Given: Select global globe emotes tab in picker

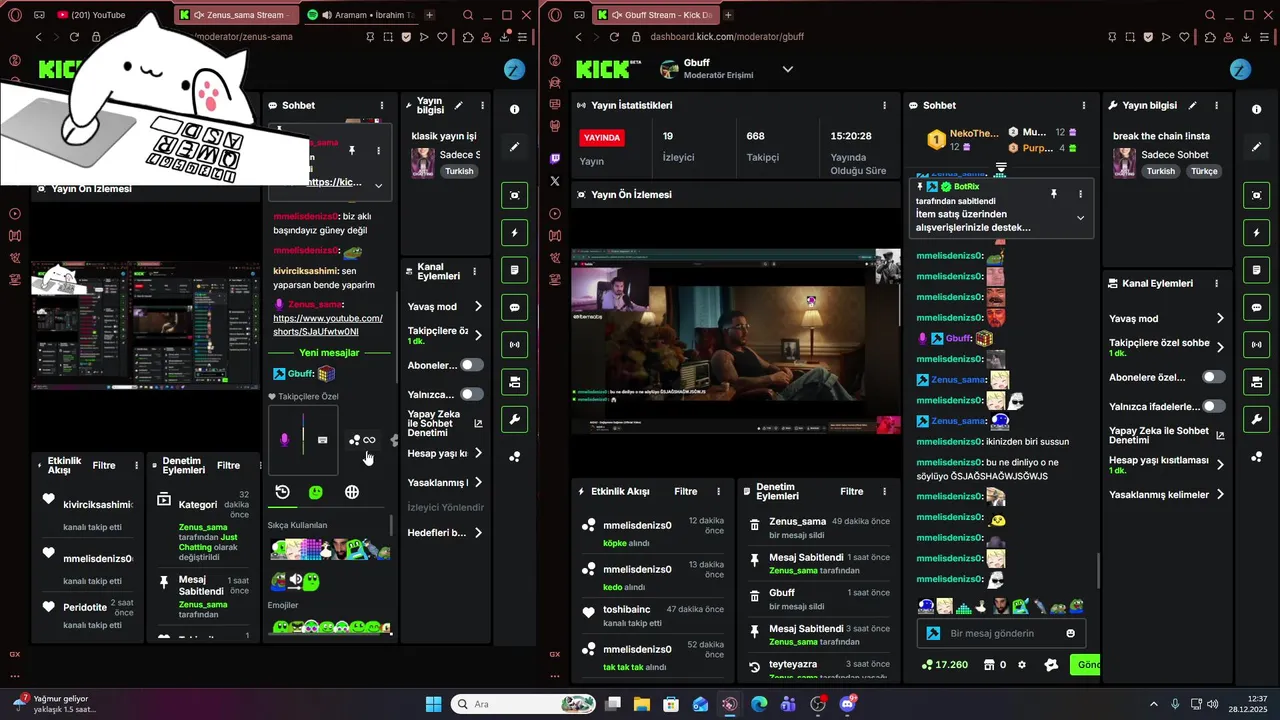Looking at the screenshot, I should pyautogui.click(x=352, y=492).
